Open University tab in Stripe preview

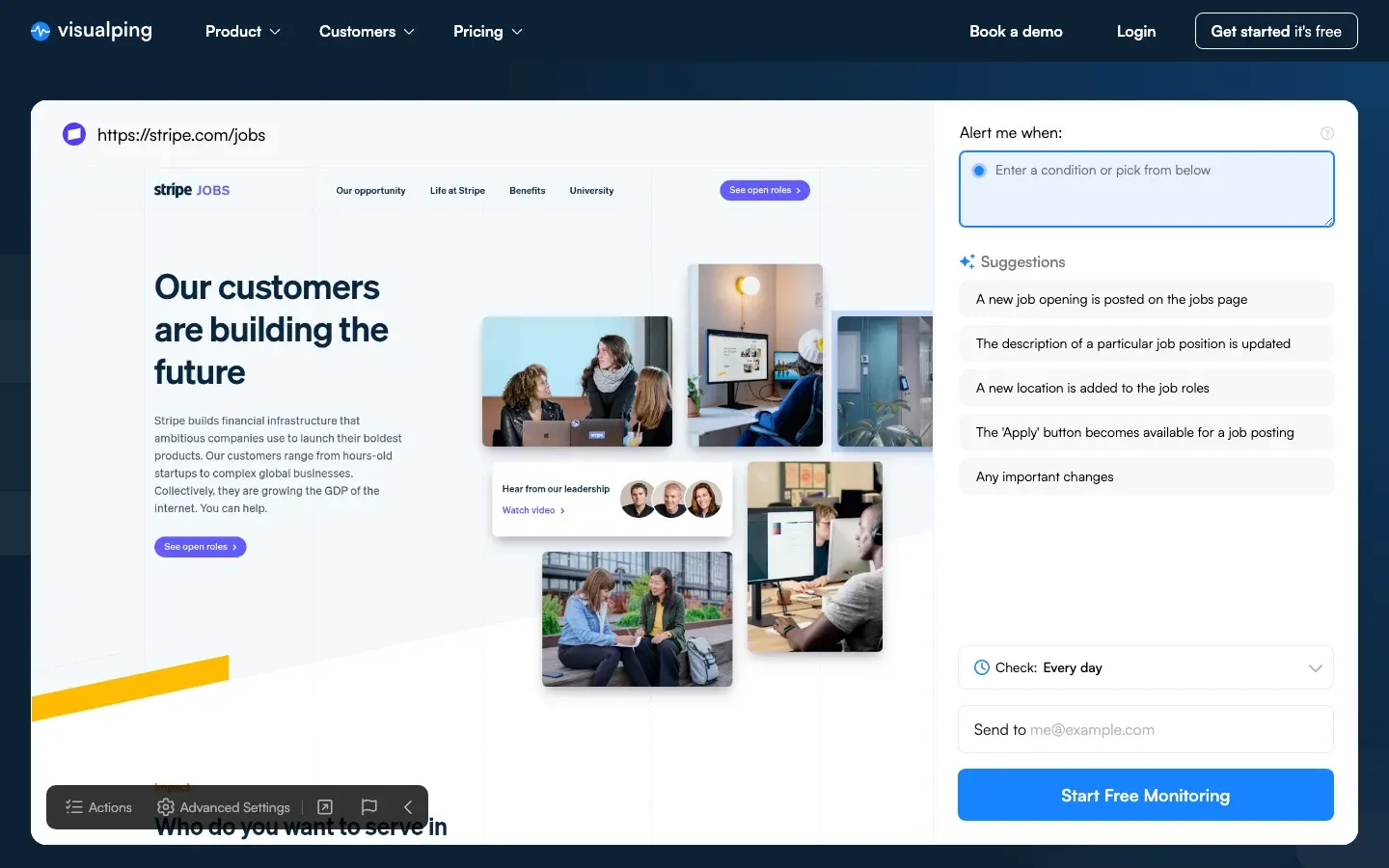click(x=591, y=190)
